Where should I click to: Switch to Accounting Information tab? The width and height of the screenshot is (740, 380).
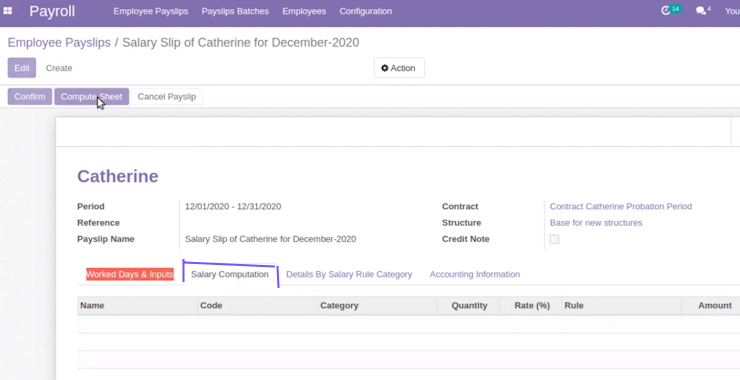[475, 274]
